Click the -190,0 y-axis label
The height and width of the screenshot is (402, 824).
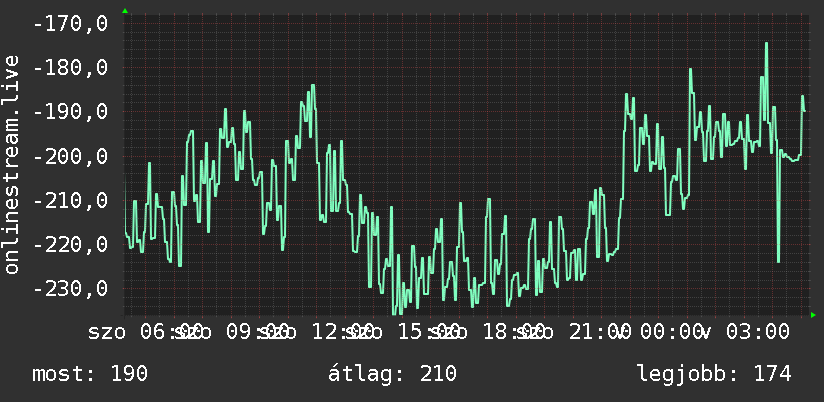pyautogui.click(x=70, y=112)
